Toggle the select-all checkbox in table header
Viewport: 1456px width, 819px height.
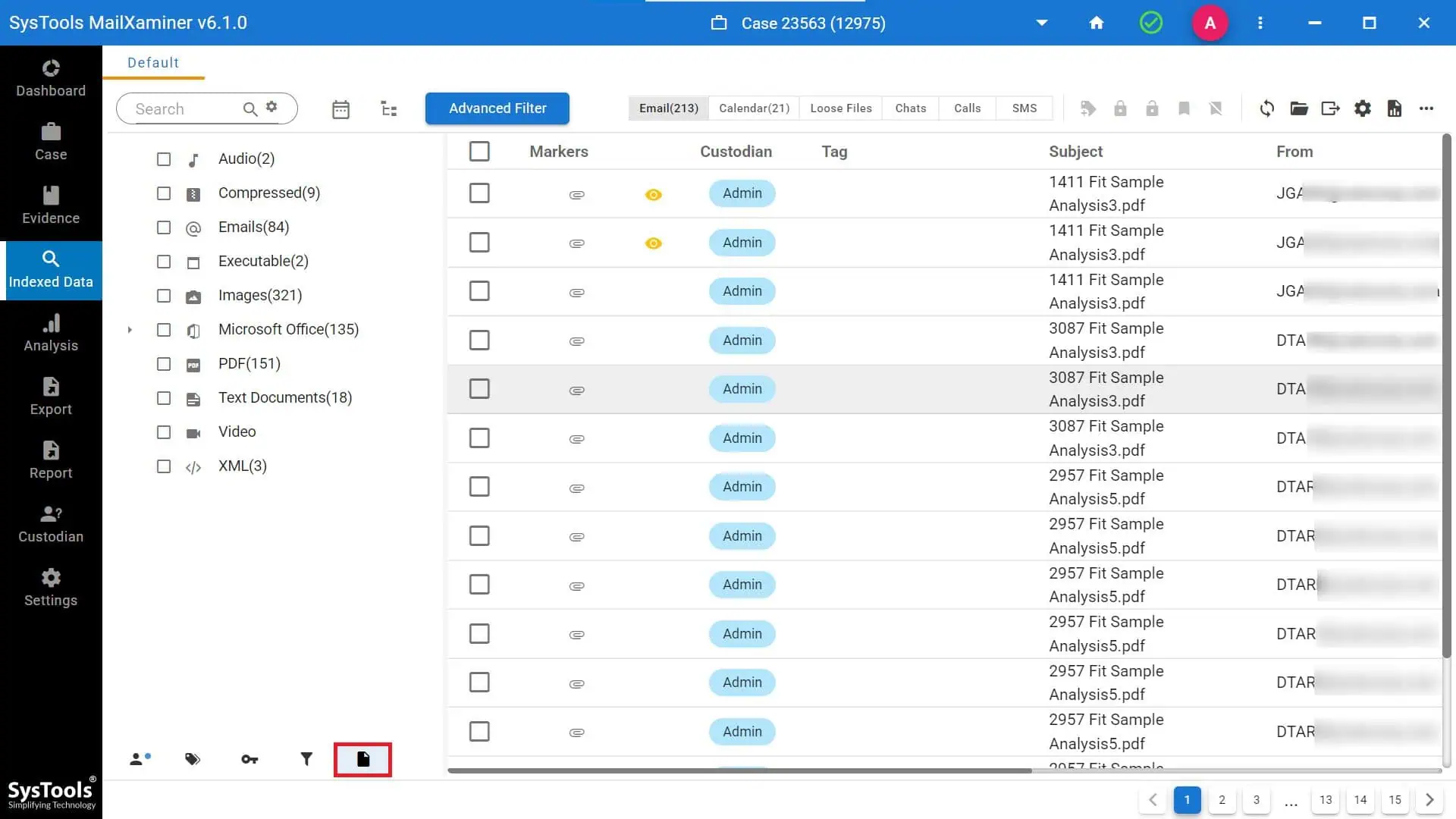(x=479, y=151)
